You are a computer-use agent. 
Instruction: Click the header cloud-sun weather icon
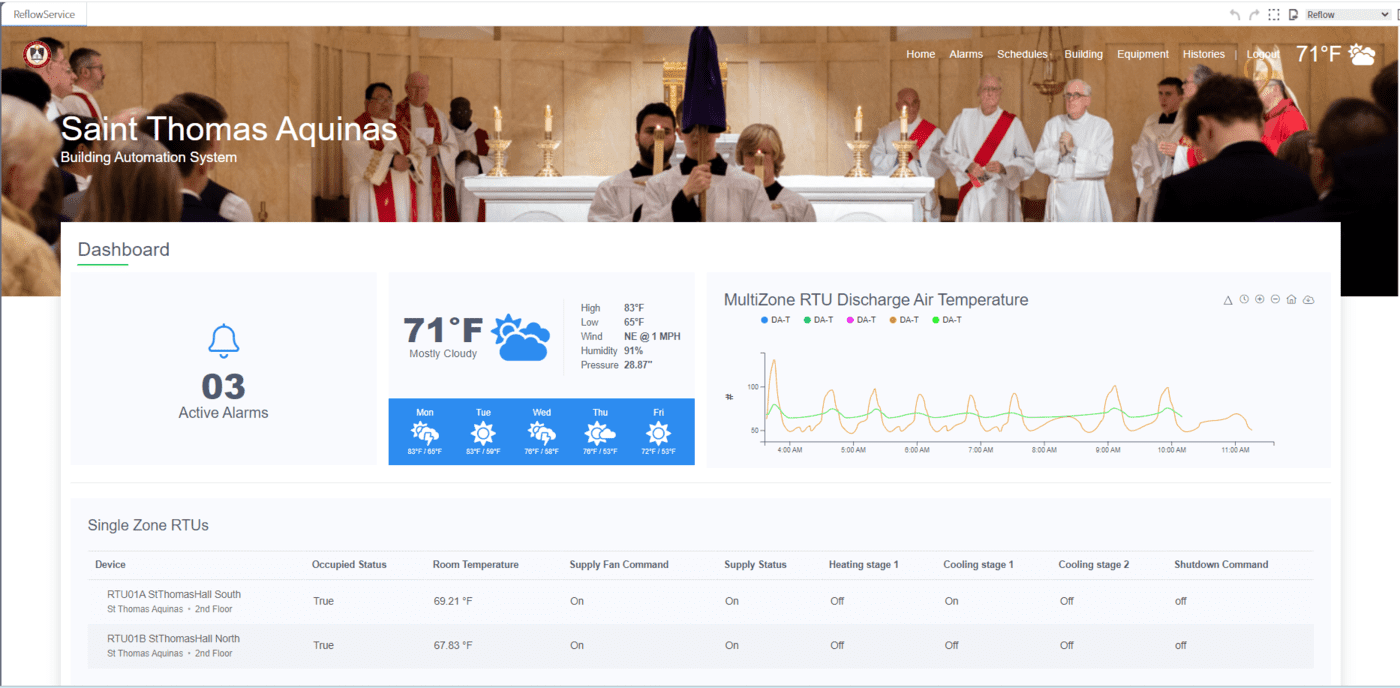[x=1362, y=54]
